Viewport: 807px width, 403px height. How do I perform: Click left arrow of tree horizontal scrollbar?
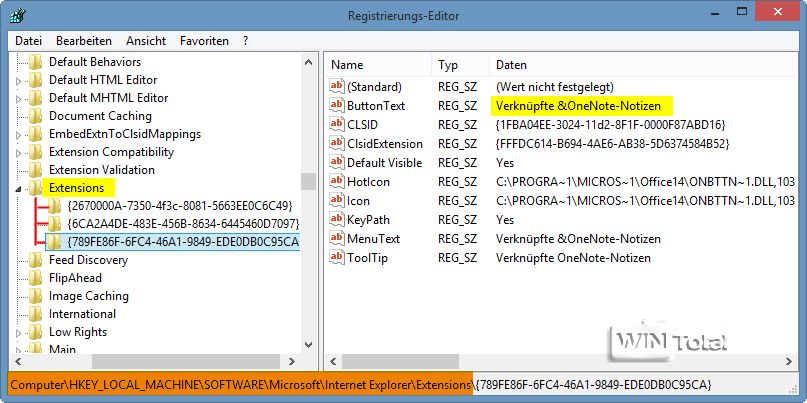point(19,362)
